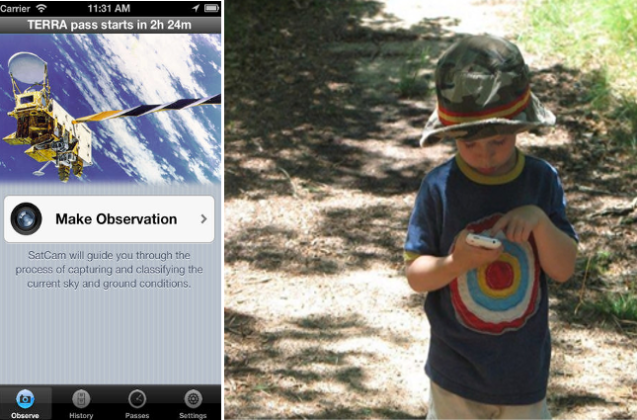Click the photo of boy holding phone

click(431, 209)
